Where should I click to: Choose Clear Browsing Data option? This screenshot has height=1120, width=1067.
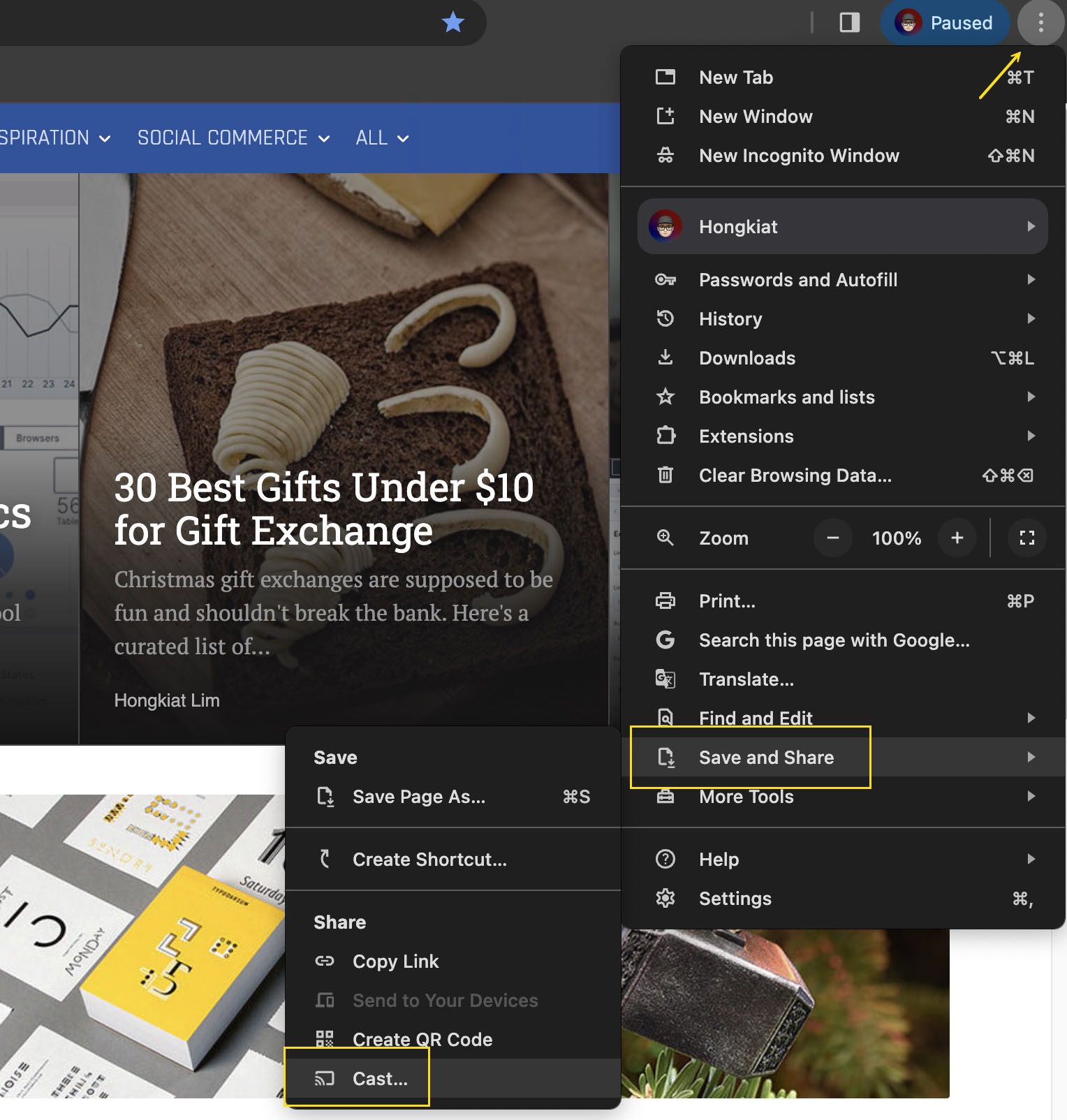pos(843,476)
